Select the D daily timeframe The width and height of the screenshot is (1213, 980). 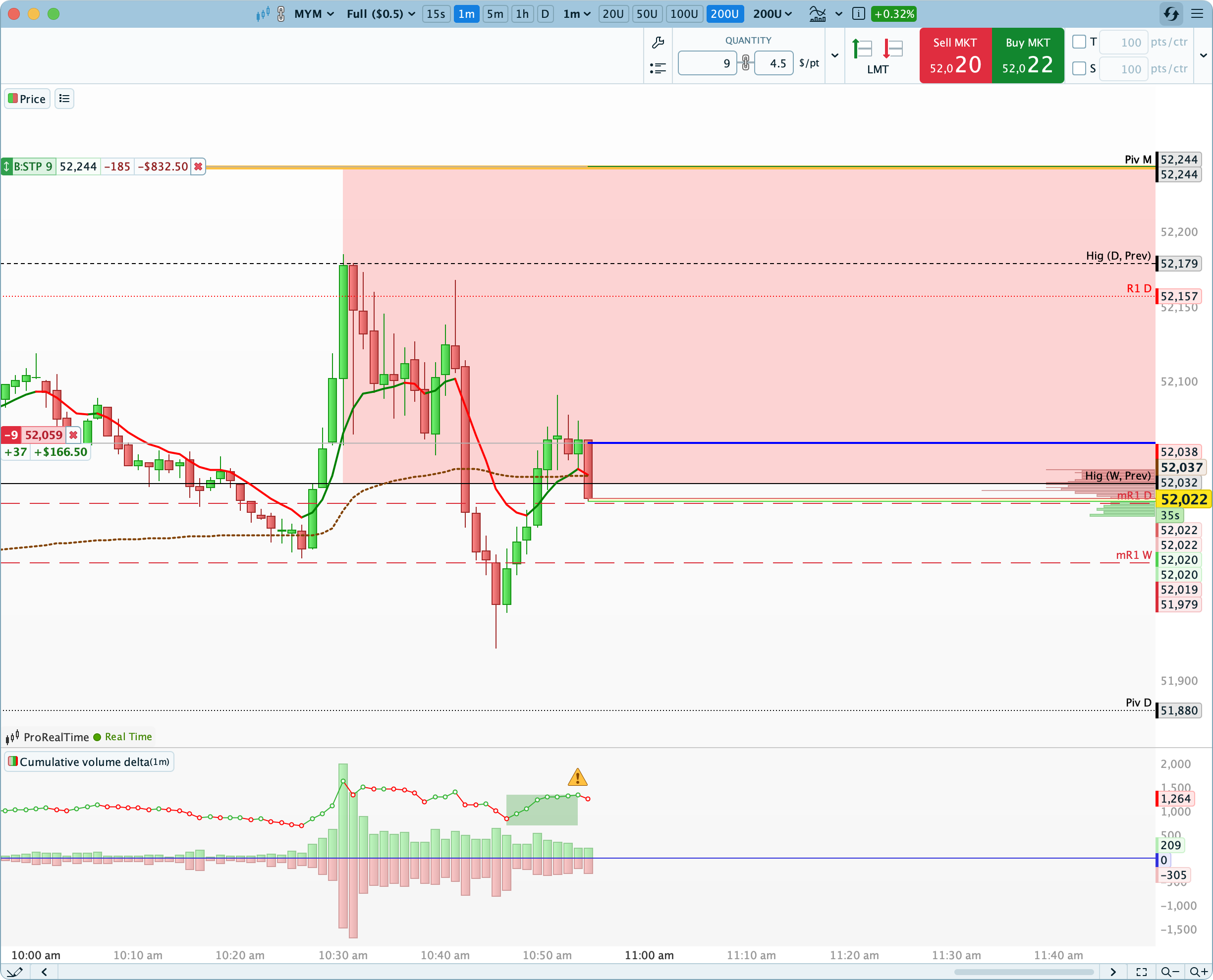click(545, 13)
